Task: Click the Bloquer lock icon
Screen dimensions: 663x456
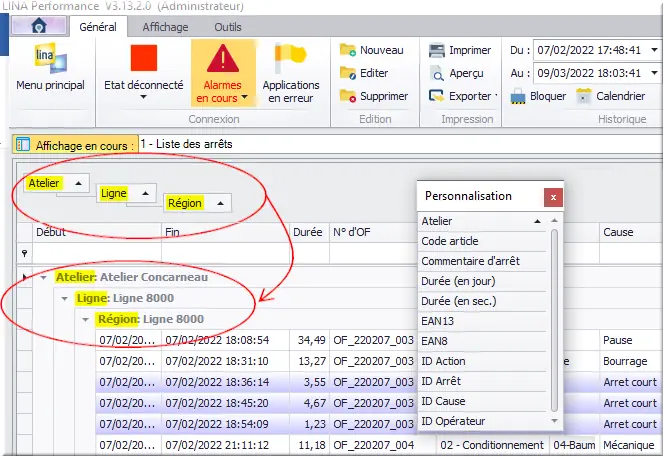Action: pyautogui.click(x=519, y=96)
